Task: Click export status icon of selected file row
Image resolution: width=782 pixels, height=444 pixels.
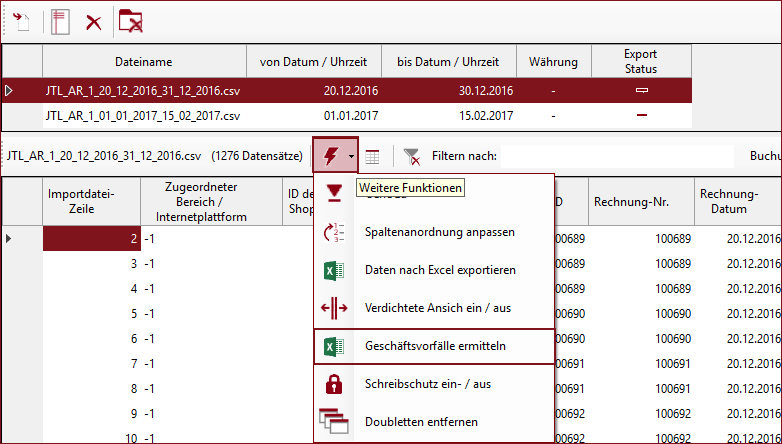Action: [x=642, y=90]
